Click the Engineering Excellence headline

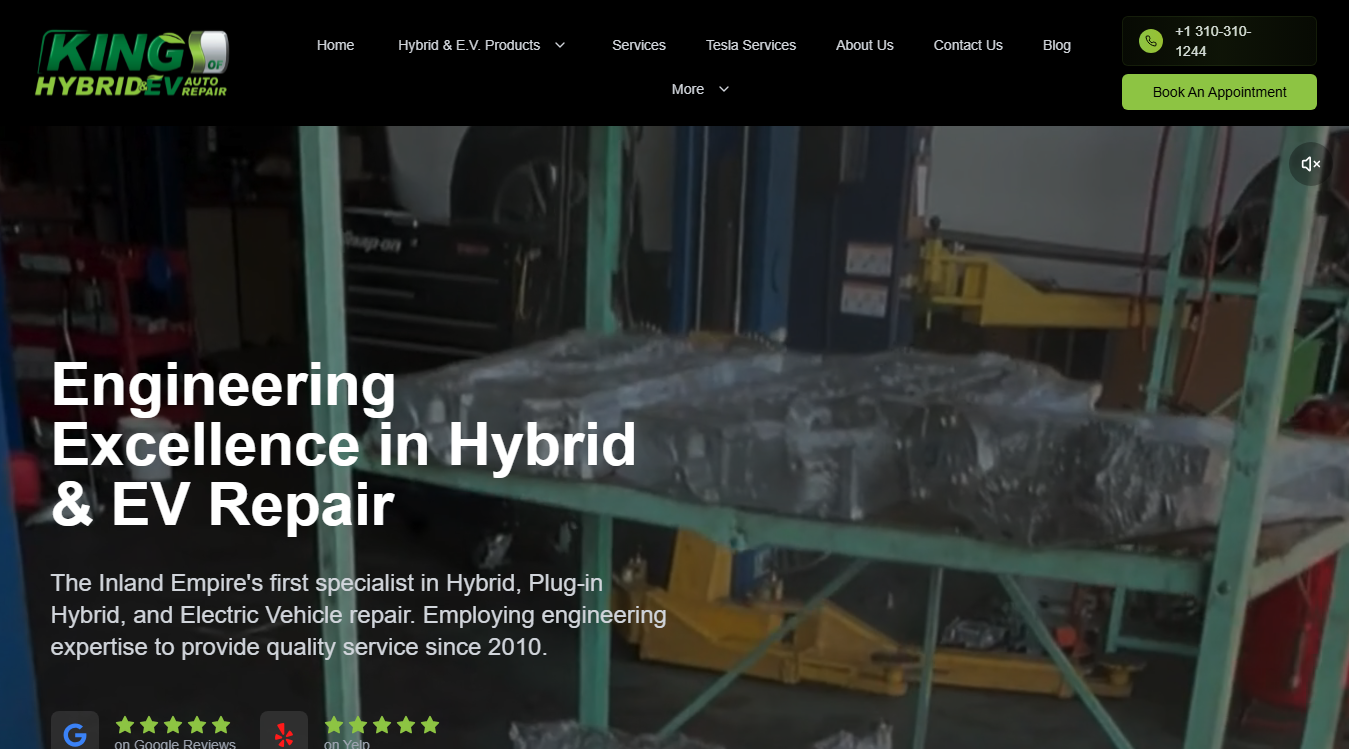344,445
